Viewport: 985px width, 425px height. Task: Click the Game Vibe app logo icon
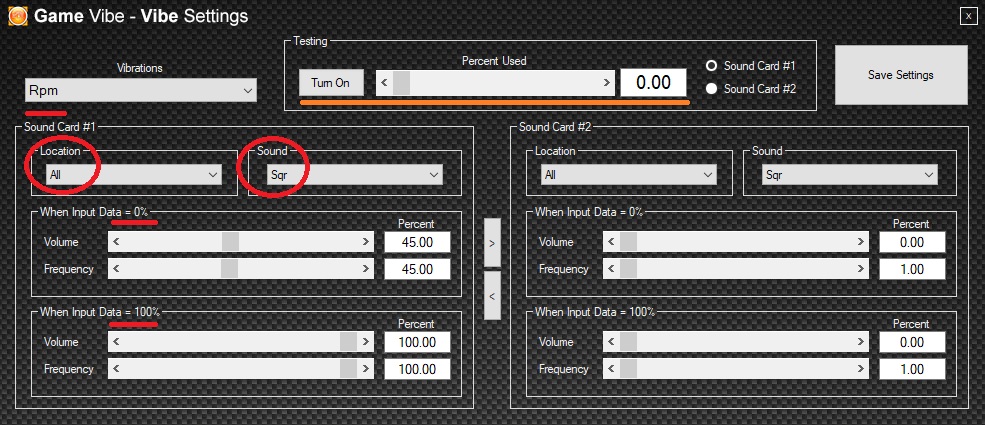tap(18, 16)
